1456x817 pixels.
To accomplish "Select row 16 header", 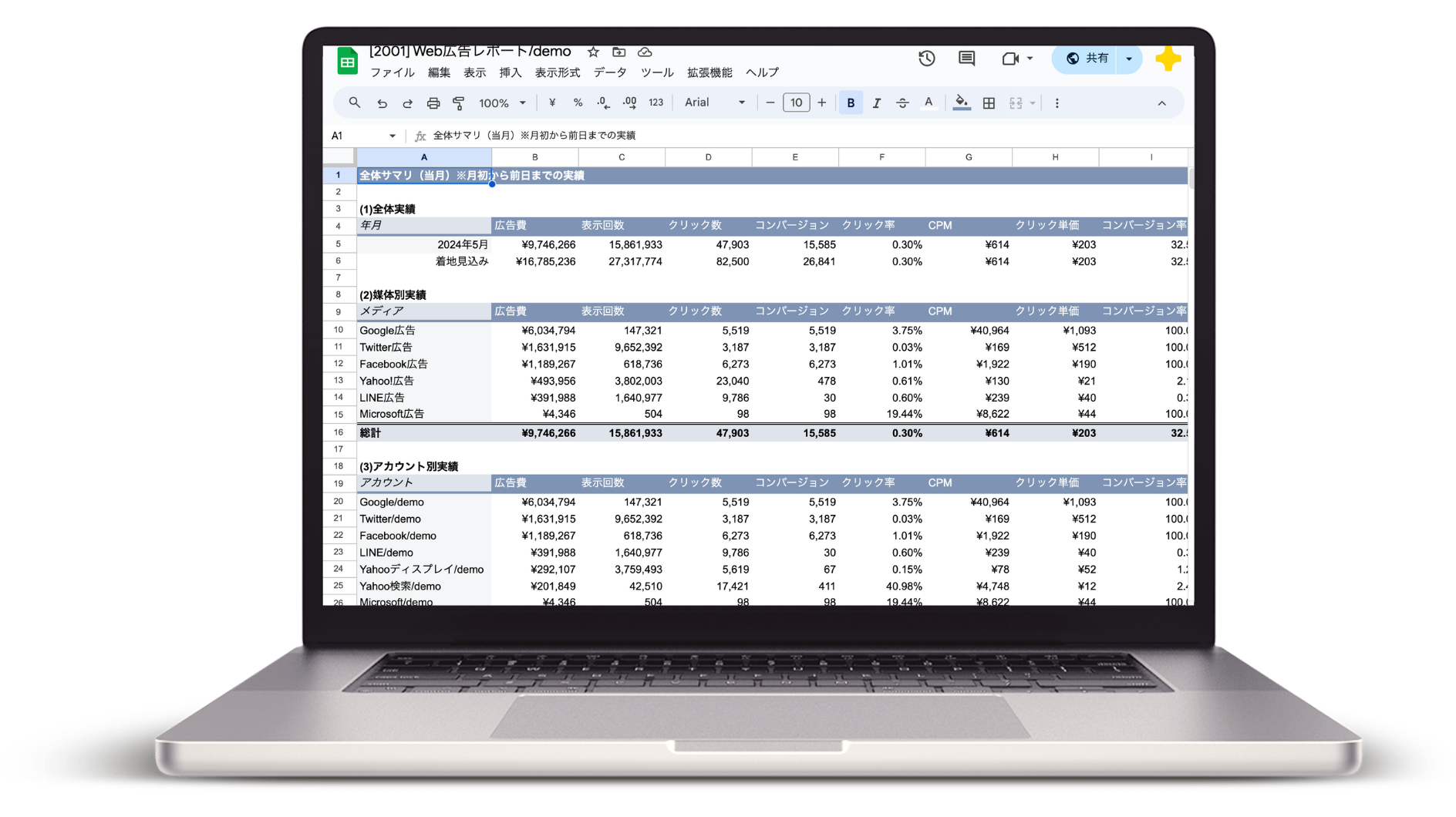I will 339,433.
